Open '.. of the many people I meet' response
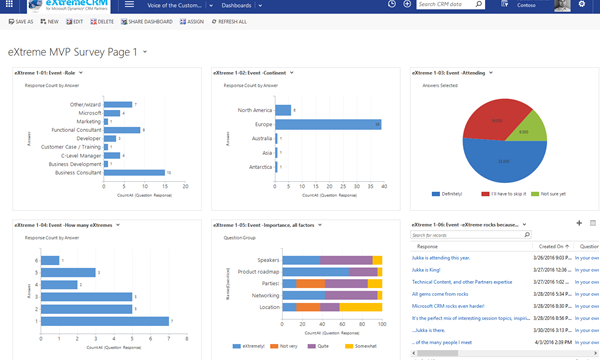The width and height of the screenshot is (600, 360). (x=442, y=342)
